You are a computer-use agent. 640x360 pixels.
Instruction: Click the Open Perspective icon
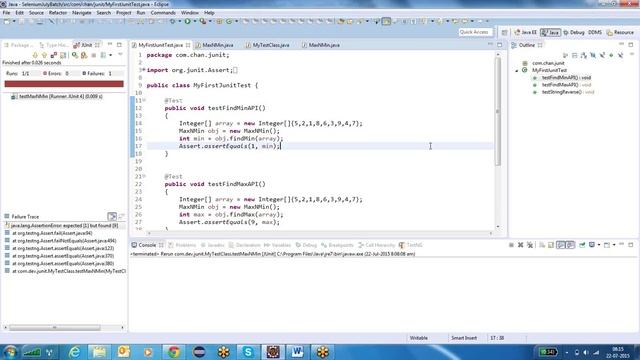[x=504, y=32]
